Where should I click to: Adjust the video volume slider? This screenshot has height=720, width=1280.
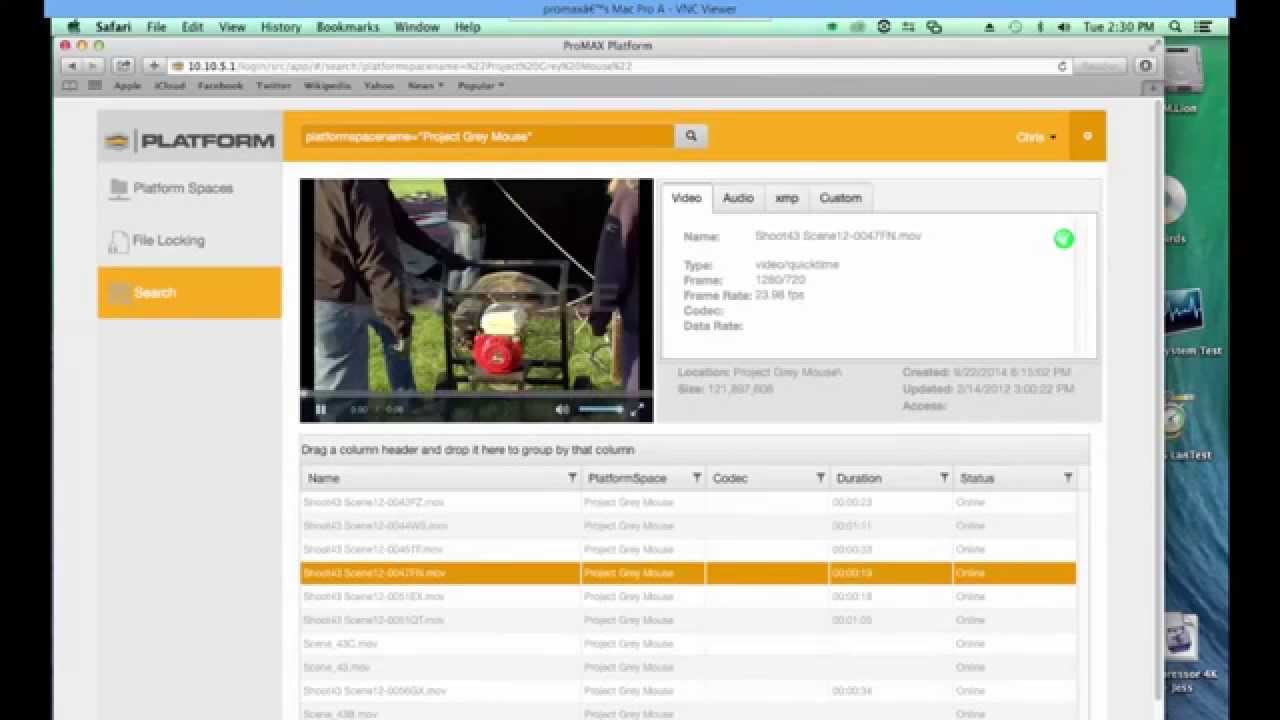tap(600, 409)
